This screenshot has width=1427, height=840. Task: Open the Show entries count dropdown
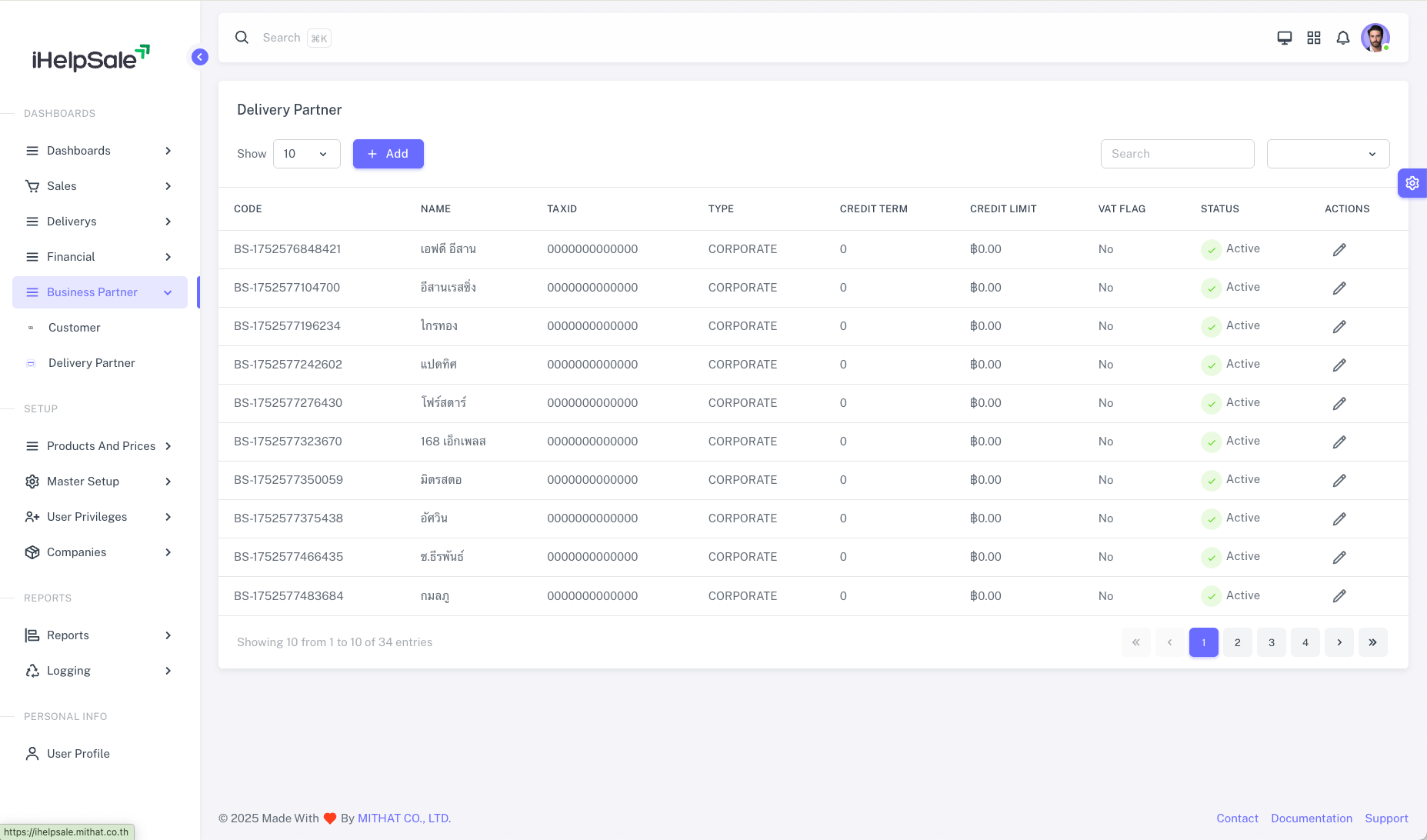[x=306, y=154]
